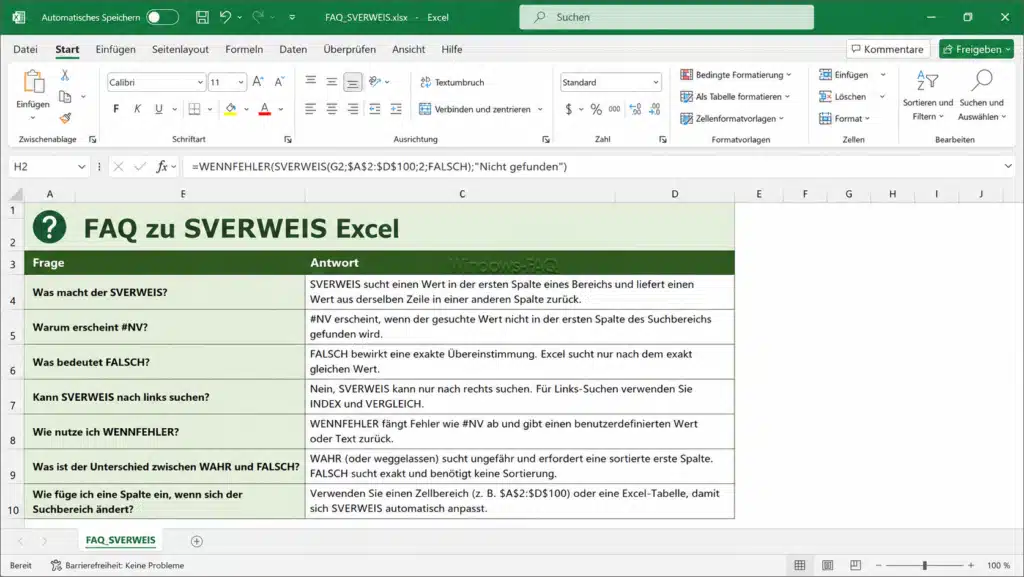Viewport: 1024px width, 577px height.
Task: Click Löschen cells button
Action: (x=843, y=97)
